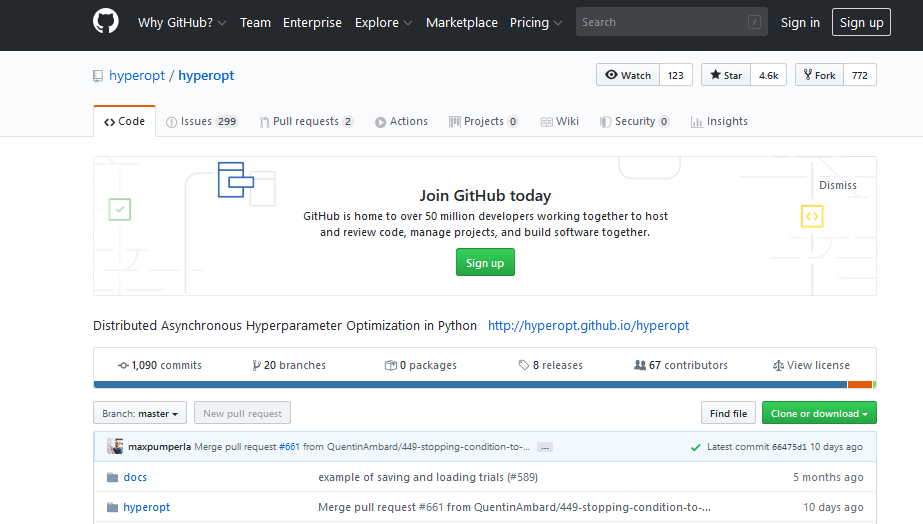This screenshot has height=524, width=923.
Task: Click the green commit status checkmark
Action: [x=695, y=447]
